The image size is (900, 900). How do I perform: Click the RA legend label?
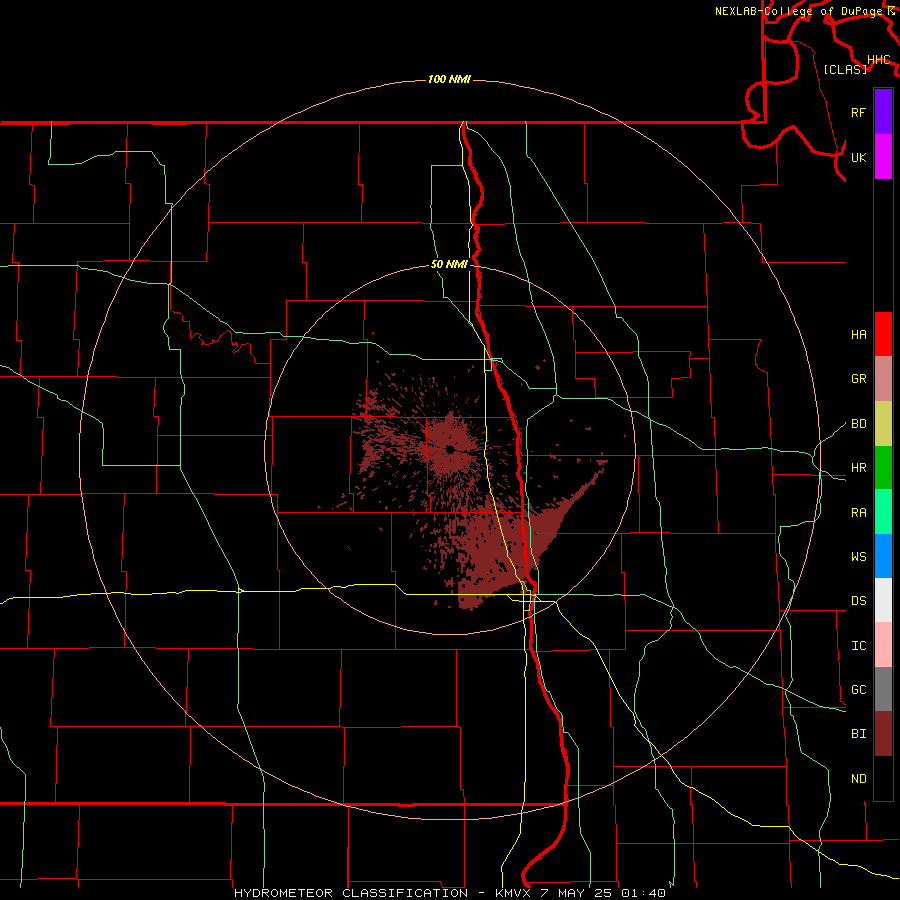click(859, 513)
